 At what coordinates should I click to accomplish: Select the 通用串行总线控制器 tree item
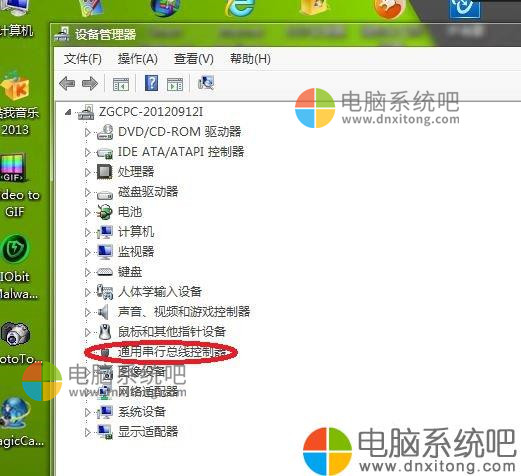pos(172,352)
